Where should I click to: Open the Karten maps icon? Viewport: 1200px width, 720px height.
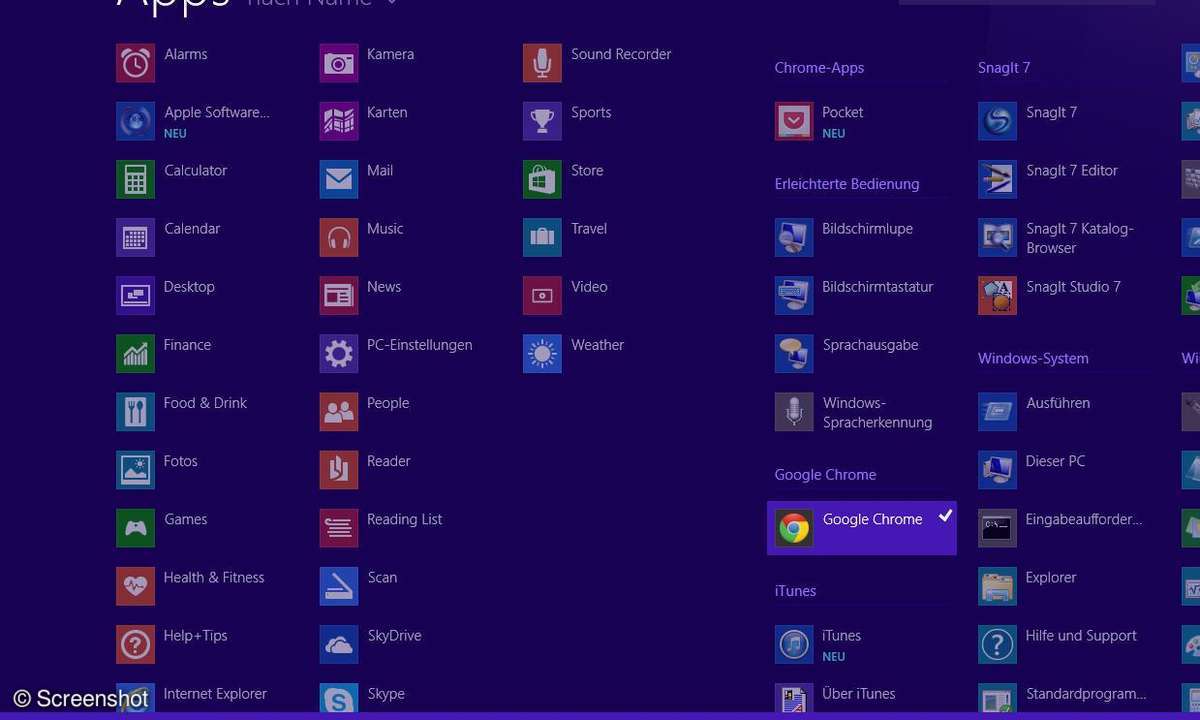pyautogui.click(x=339, y=121)
